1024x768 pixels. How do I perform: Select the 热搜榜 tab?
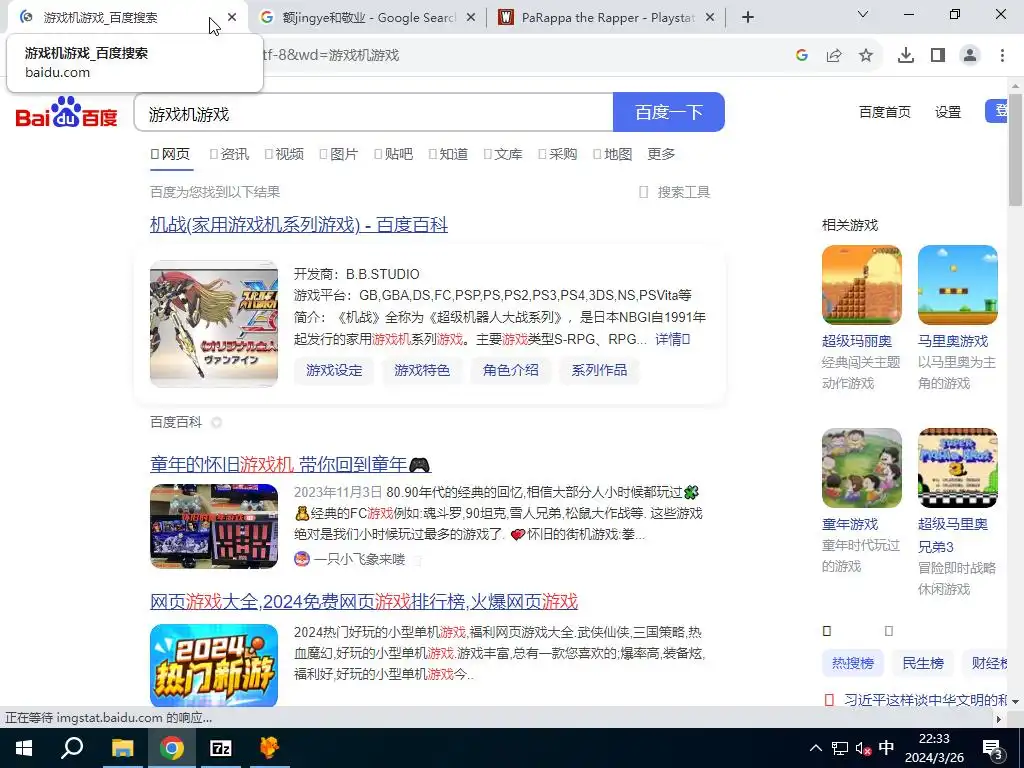pos(853,664)
